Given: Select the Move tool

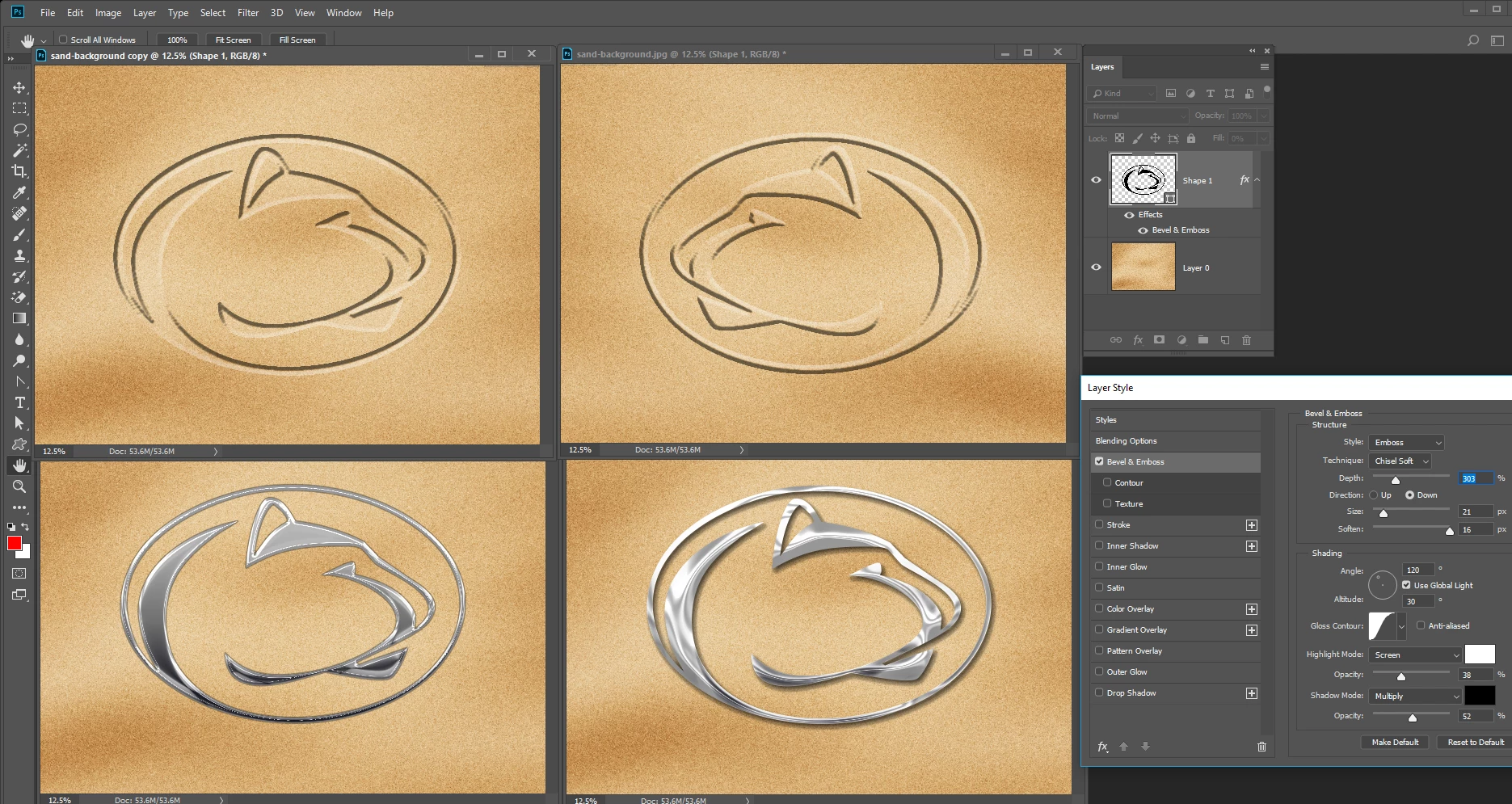Looking at the screenshot, I should coord(19,87).
